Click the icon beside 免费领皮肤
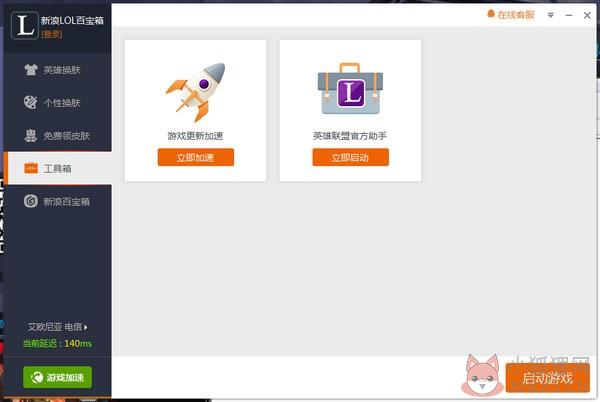Screen dimensions: 600x402 coord(31,135)
